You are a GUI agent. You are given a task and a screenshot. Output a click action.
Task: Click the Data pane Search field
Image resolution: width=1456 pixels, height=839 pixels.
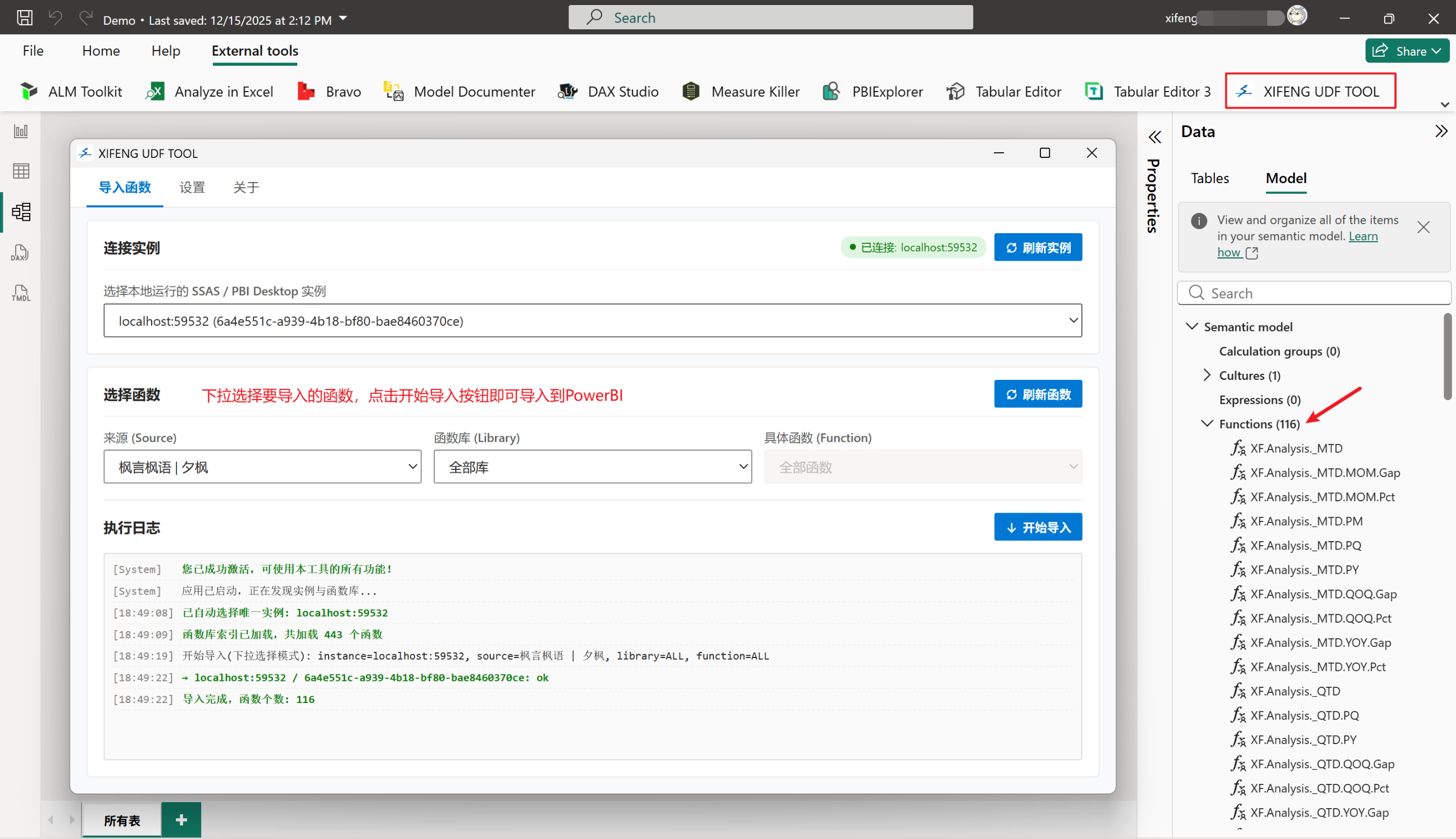tap(1319, 293)
